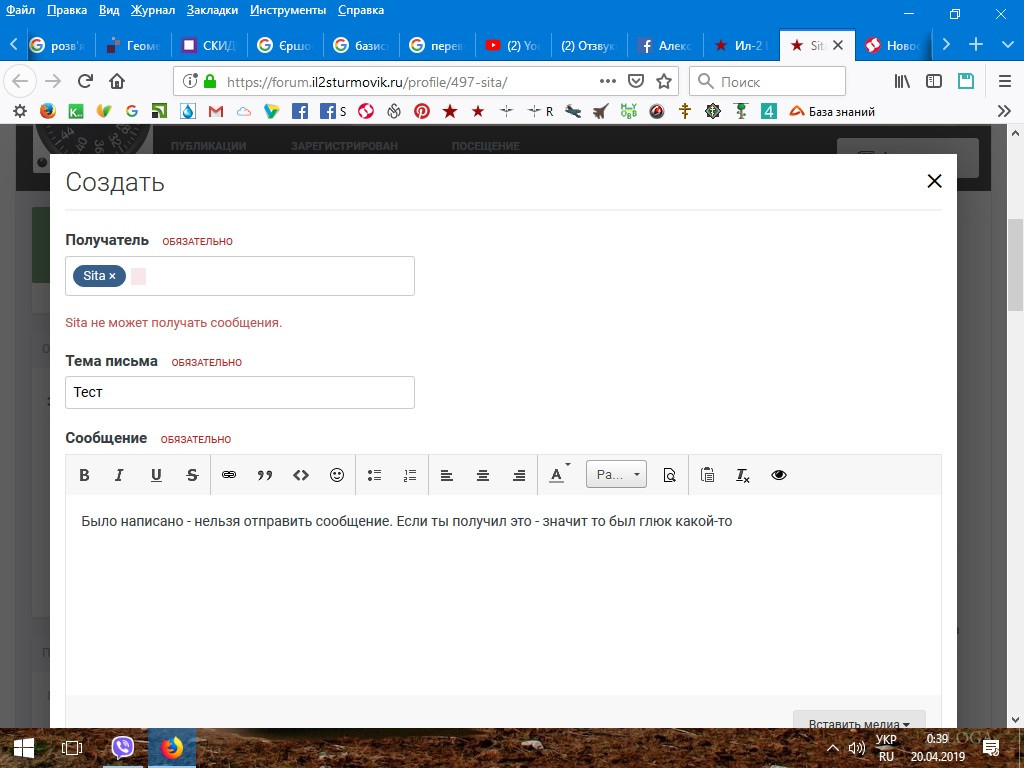Image resolution: width=1024 pixels, height=768 pixels.
Task: Close the Создать message dialog
Action: [935, 181]
